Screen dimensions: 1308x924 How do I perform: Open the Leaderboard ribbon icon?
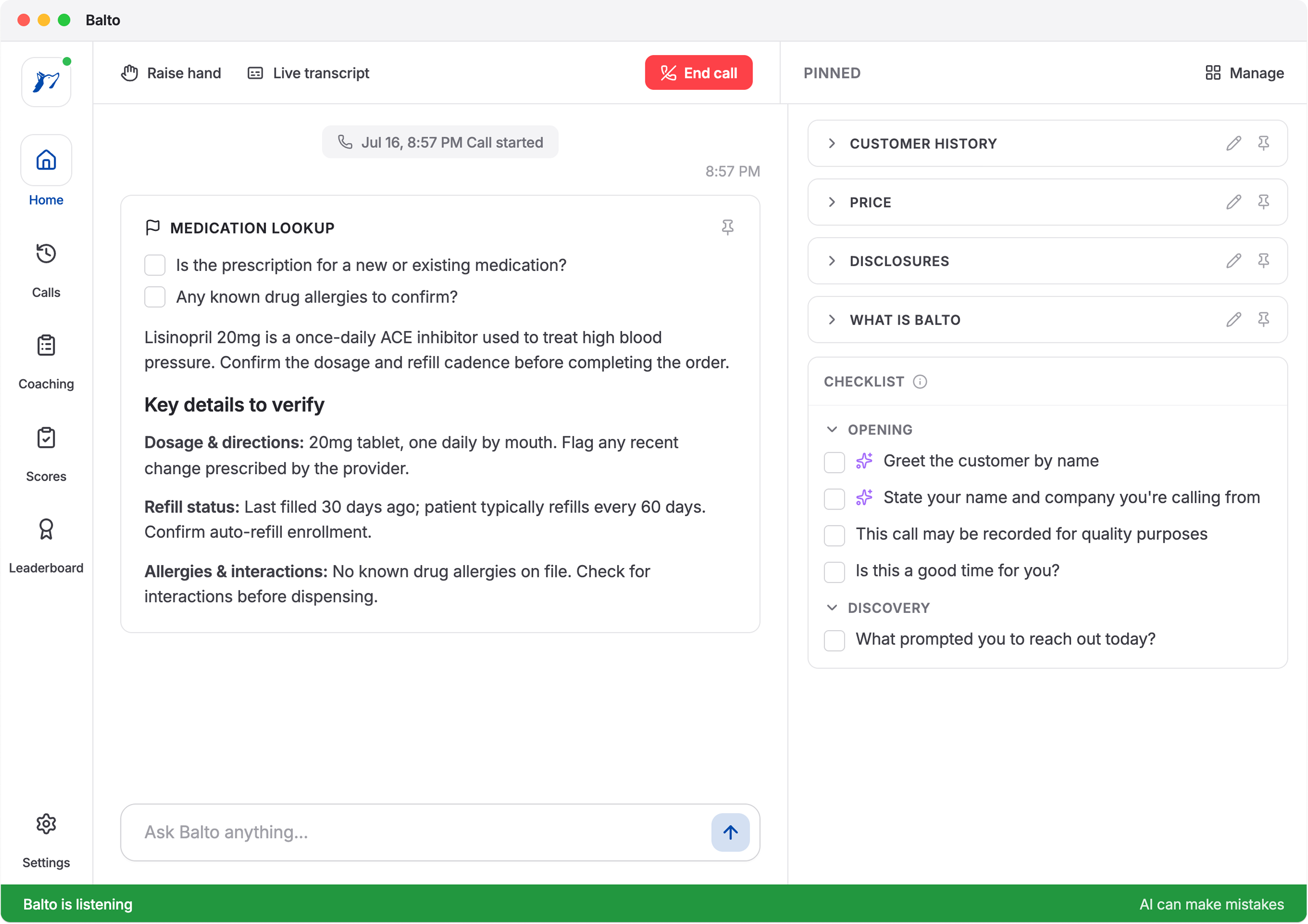coord(46,529)
